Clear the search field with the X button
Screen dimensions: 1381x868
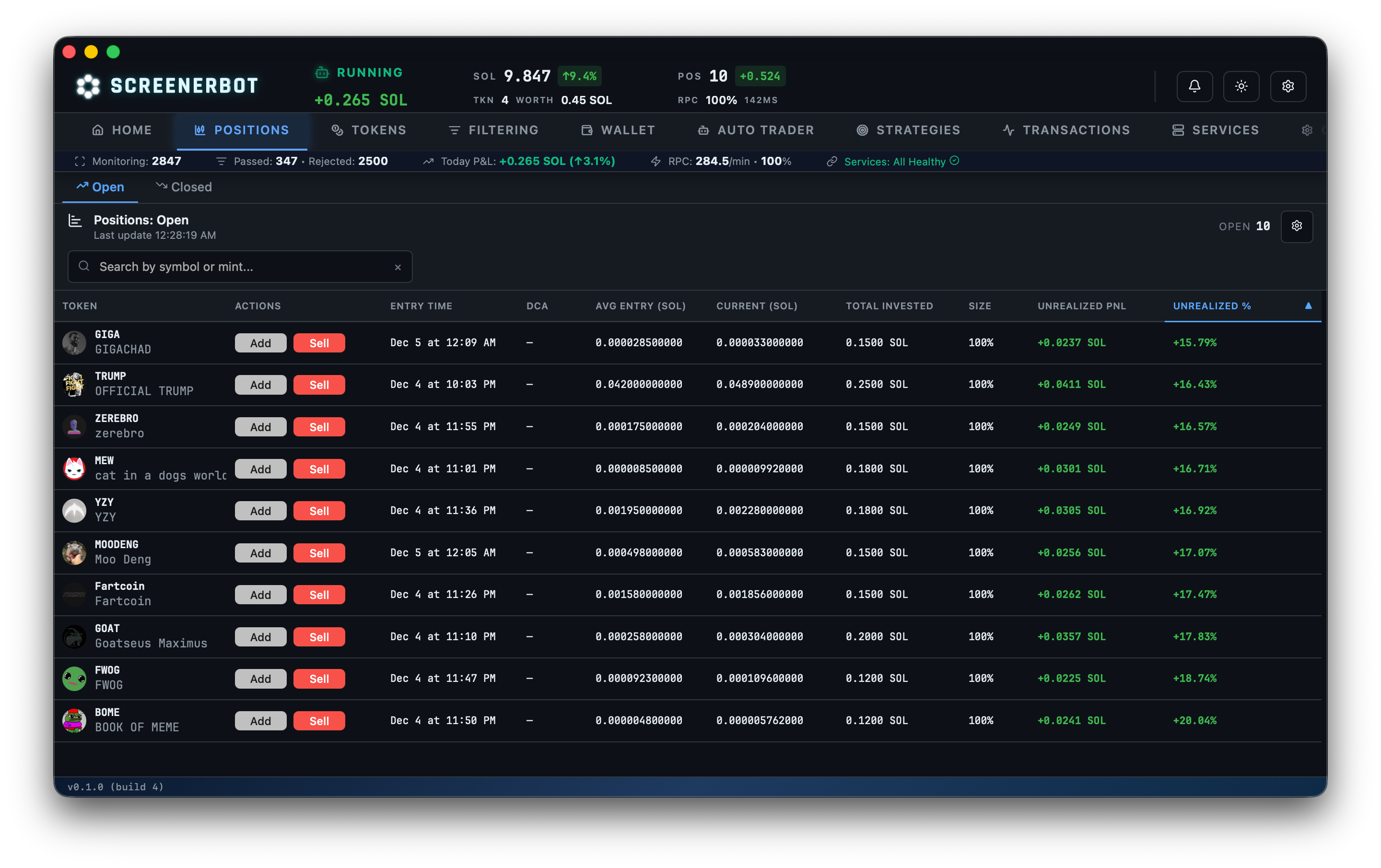398,267
